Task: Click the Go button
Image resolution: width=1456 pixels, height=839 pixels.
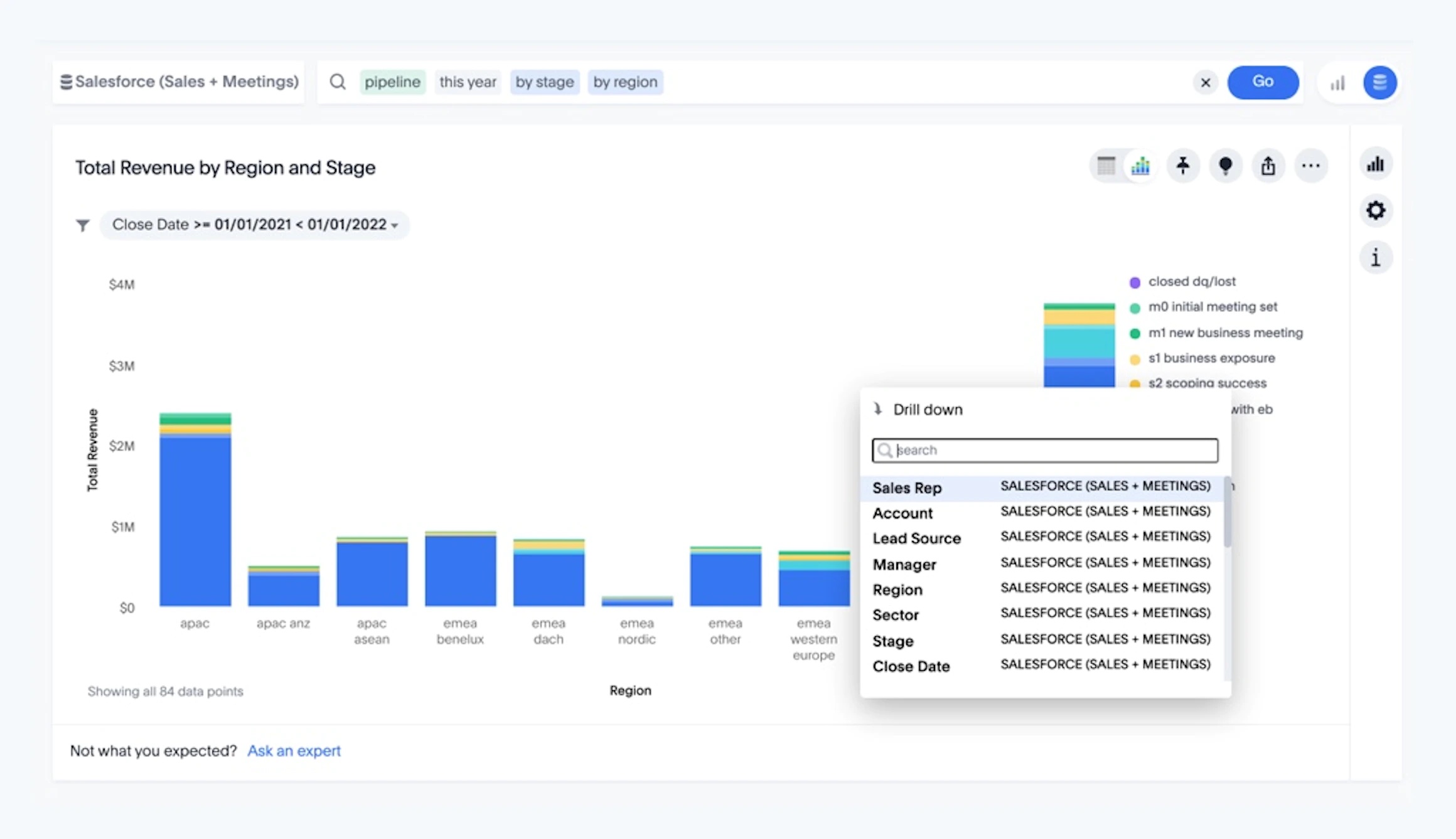Action: (x=1263, y=82)
